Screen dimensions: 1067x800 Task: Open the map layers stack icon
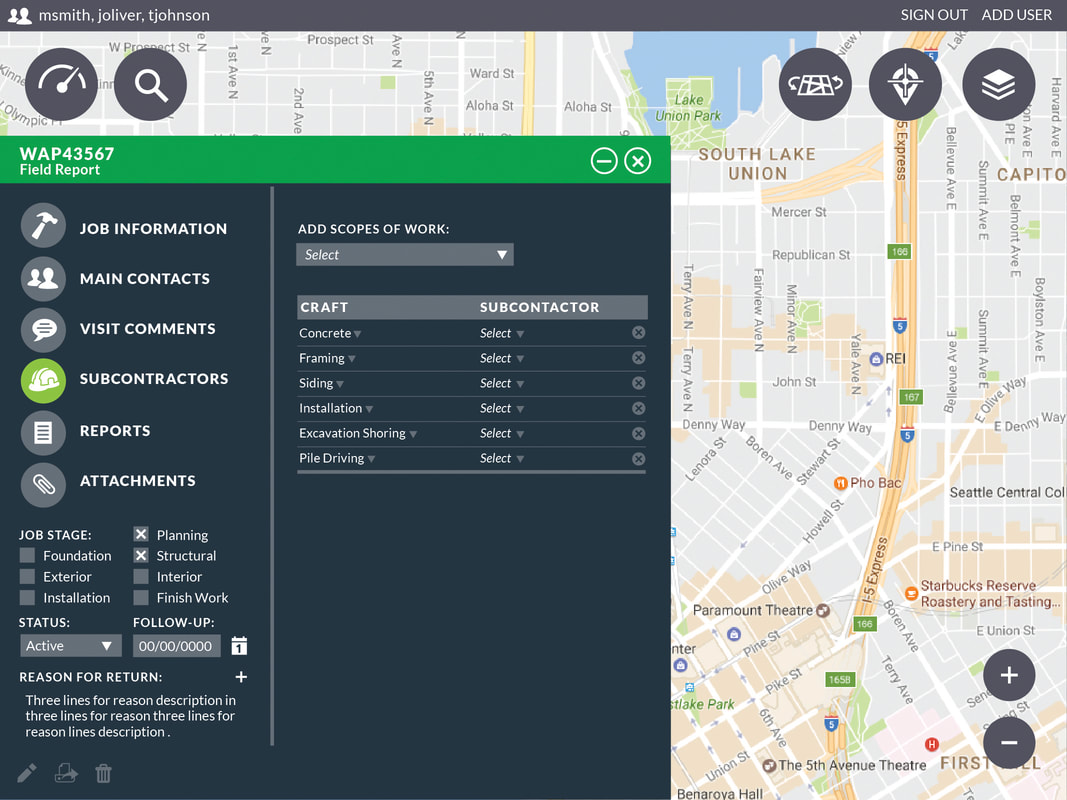998,85
